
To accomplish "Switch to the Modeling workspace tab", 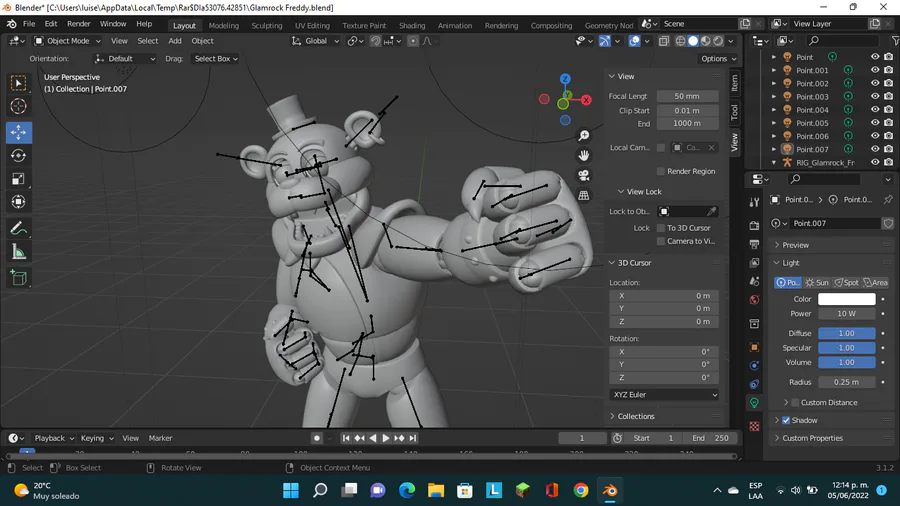I will pos(223,26).
